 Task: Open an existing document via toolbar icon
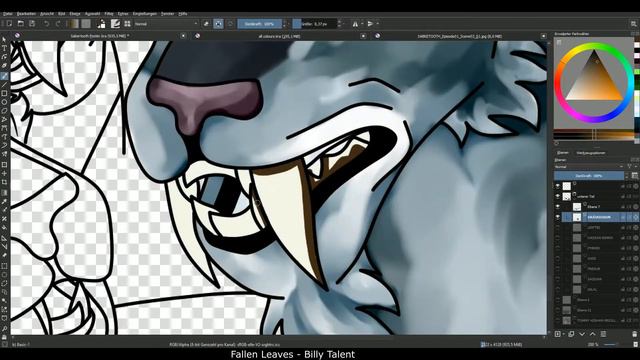coord(20,24)
